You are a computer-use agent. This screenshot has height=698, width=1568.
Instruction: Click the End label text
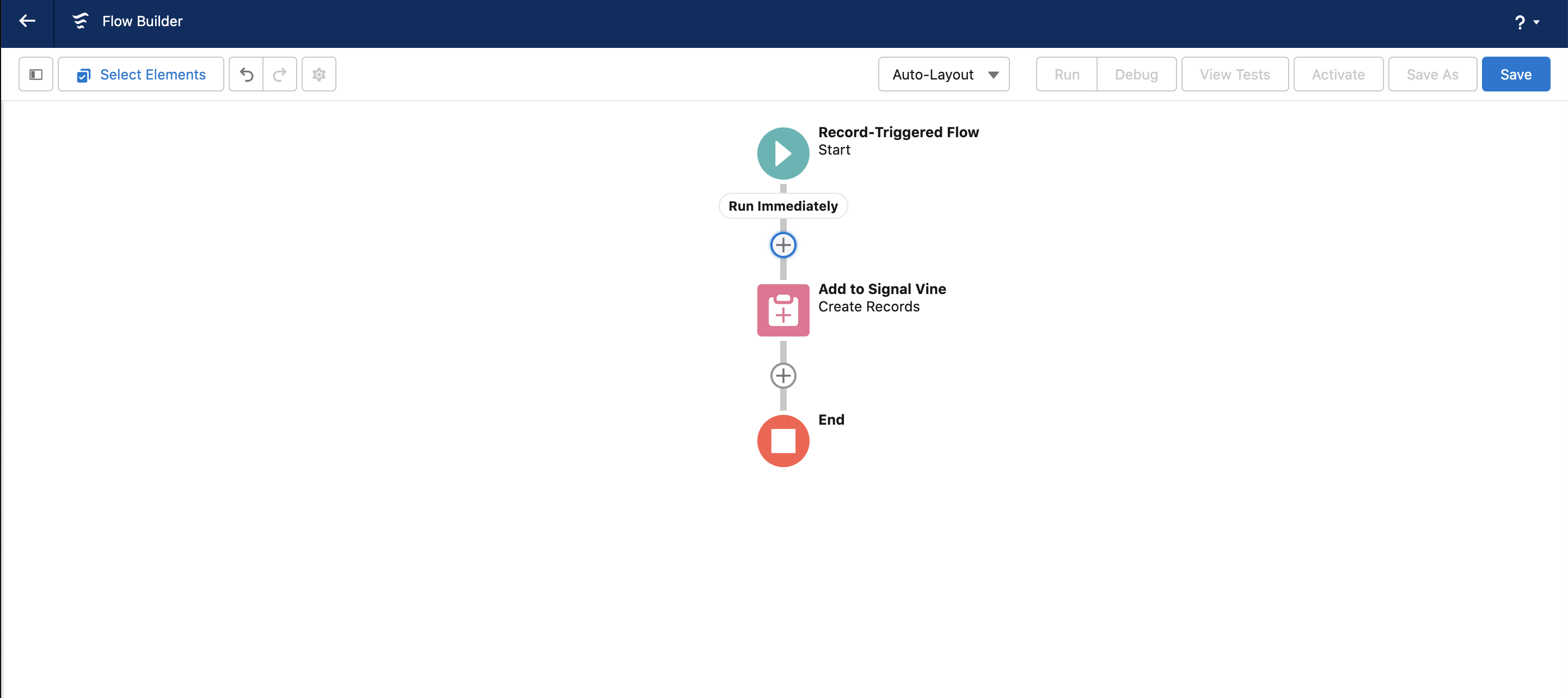pos(831,420)
